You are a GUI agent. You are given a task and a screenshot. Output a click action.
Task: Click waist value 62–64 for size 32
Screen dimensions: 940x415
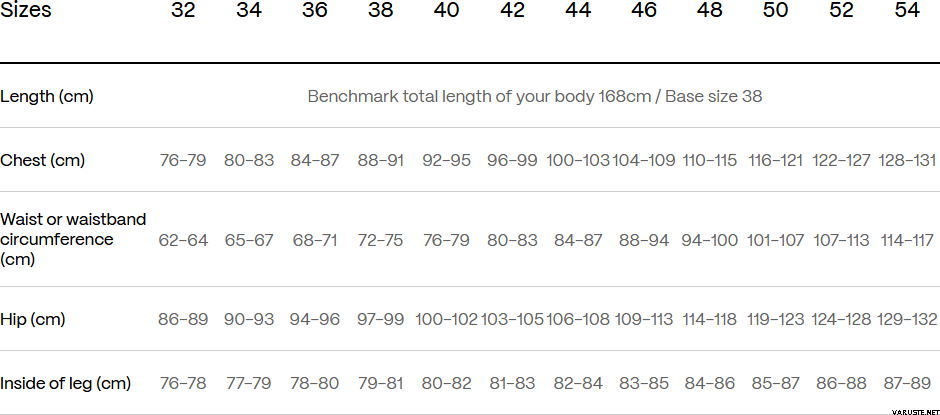tap(183, 241)
